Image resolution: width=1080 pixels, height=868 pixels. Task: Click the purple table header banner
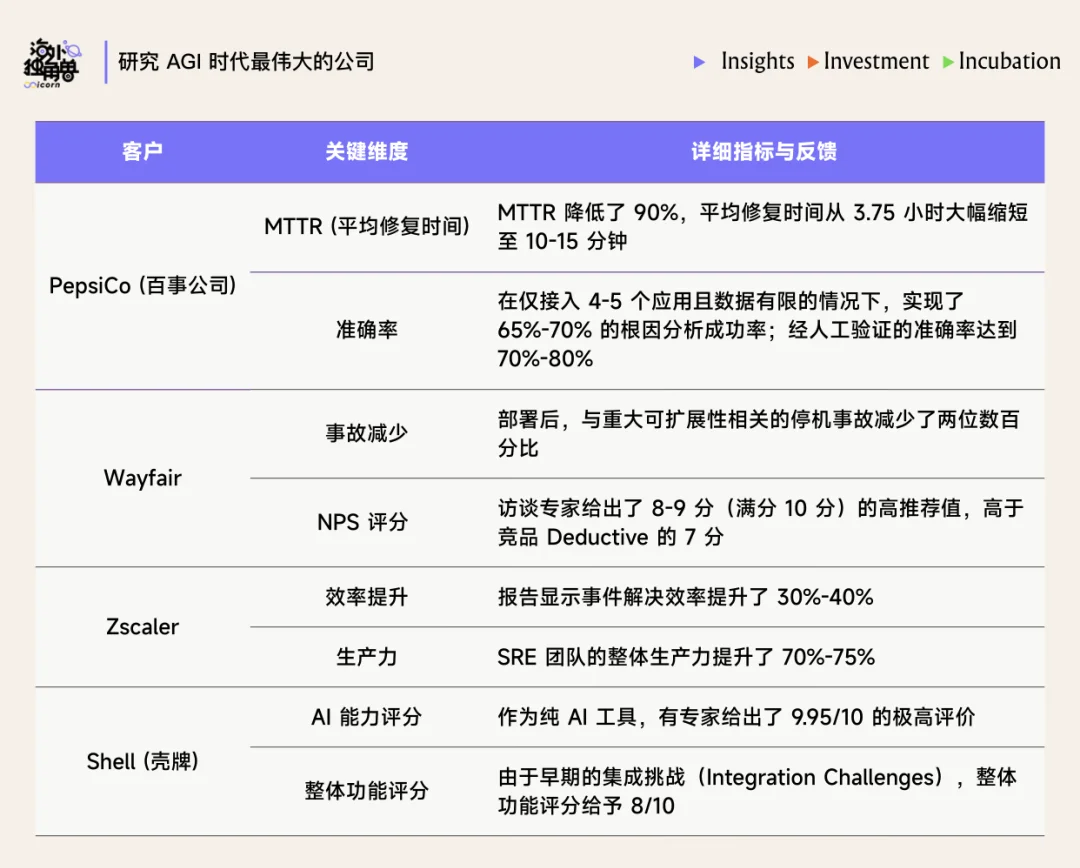click(540, 152)
